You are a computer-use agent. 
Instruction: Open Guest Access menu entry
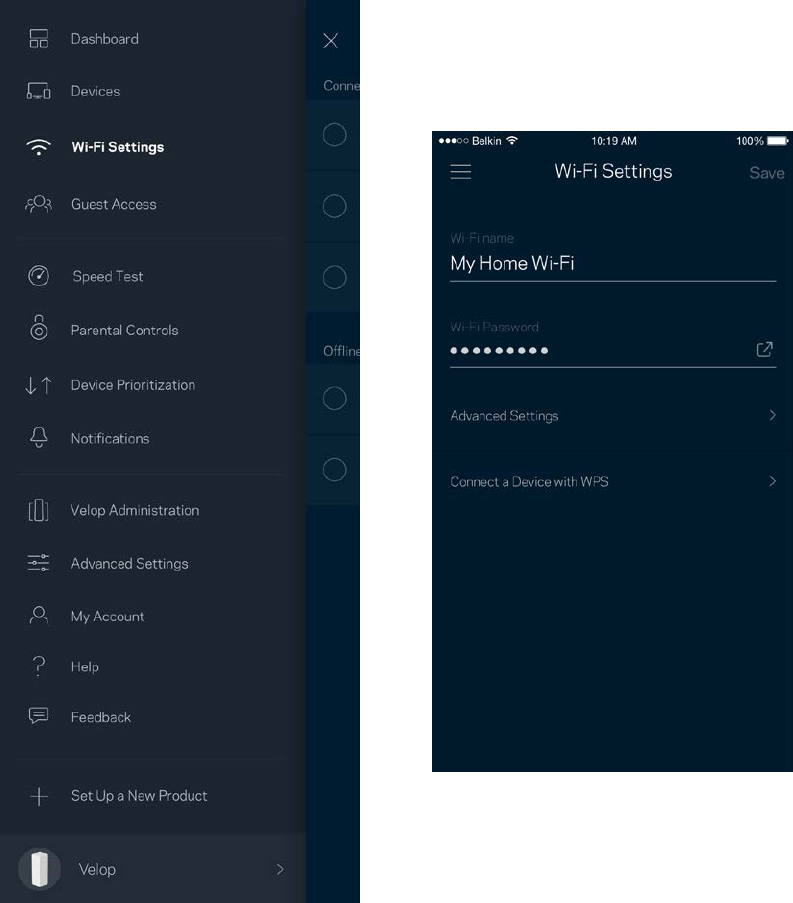(x=113, y=204)
